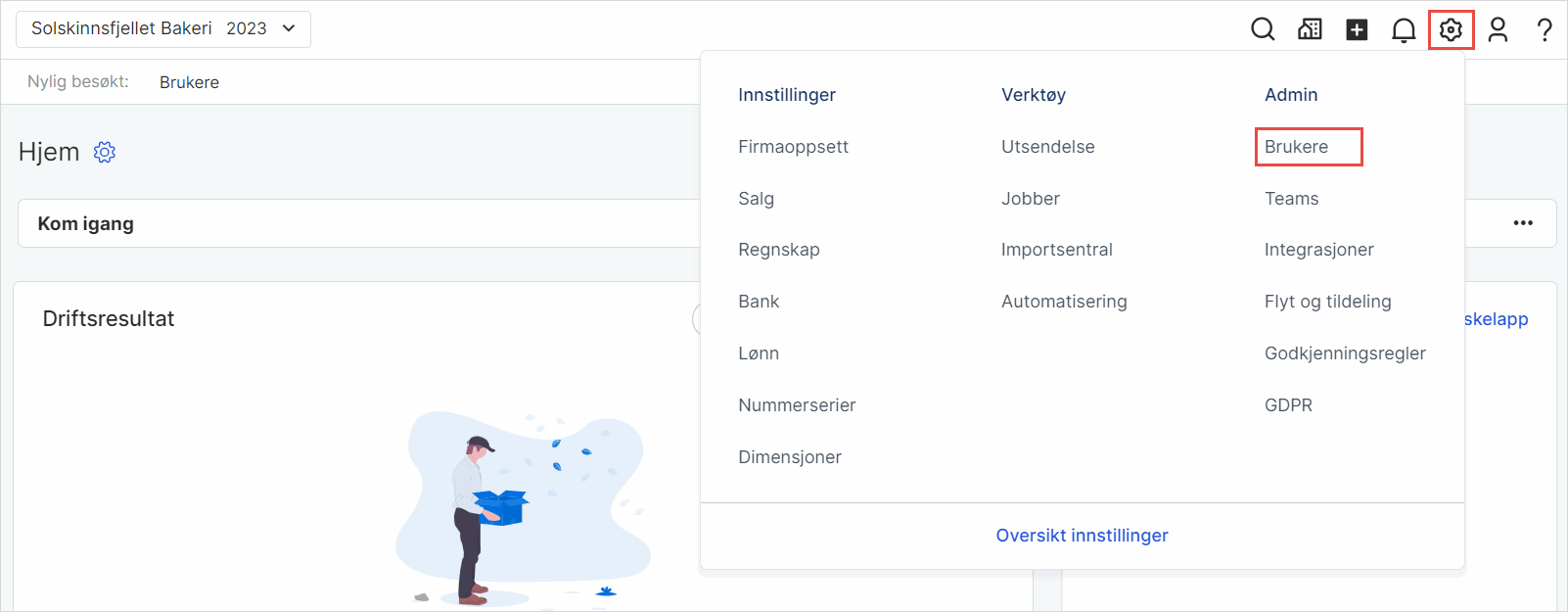Select Brukere under Admin

point(1296,147)
